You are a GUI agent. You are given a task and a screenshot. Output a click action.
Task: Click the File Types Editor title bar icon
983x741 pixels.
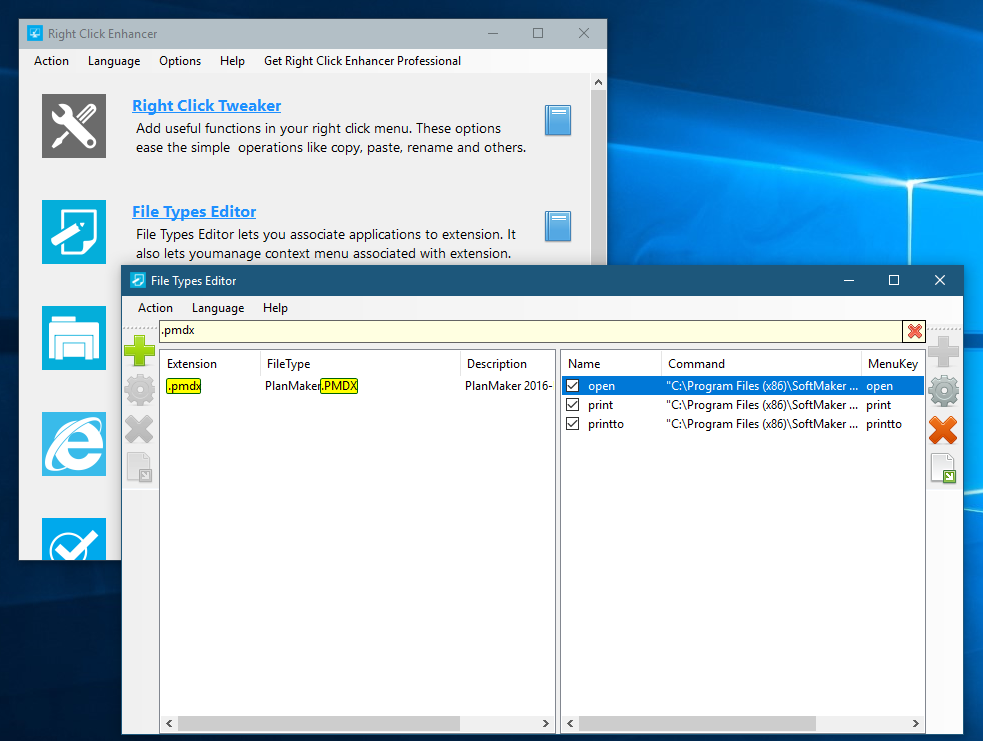tap(137, 280)
